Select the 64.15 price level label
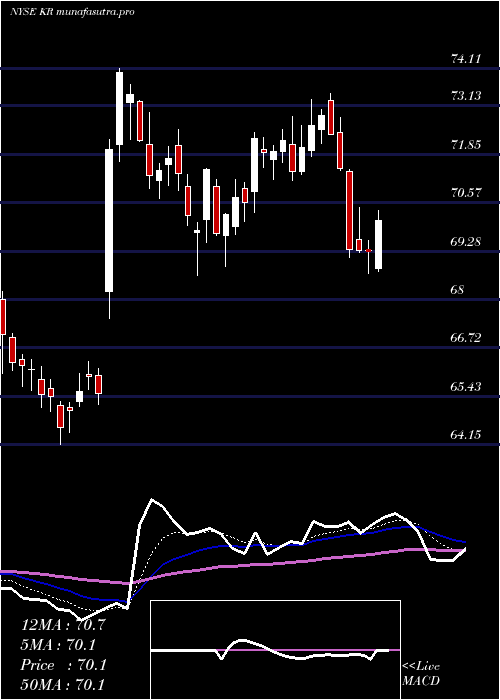 (466, 434)
